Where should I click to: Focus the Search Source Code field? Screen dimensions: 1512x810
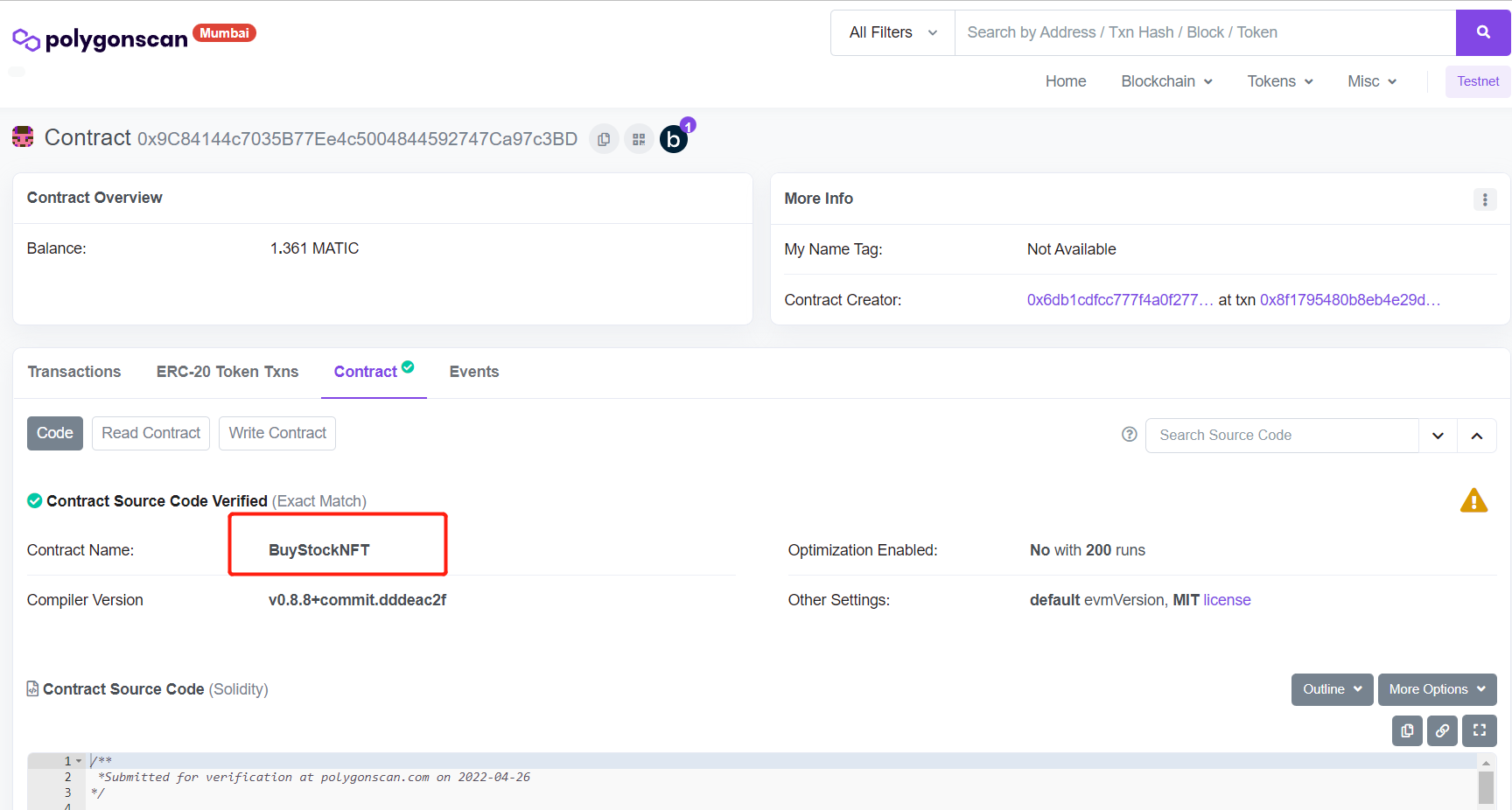1282,436
